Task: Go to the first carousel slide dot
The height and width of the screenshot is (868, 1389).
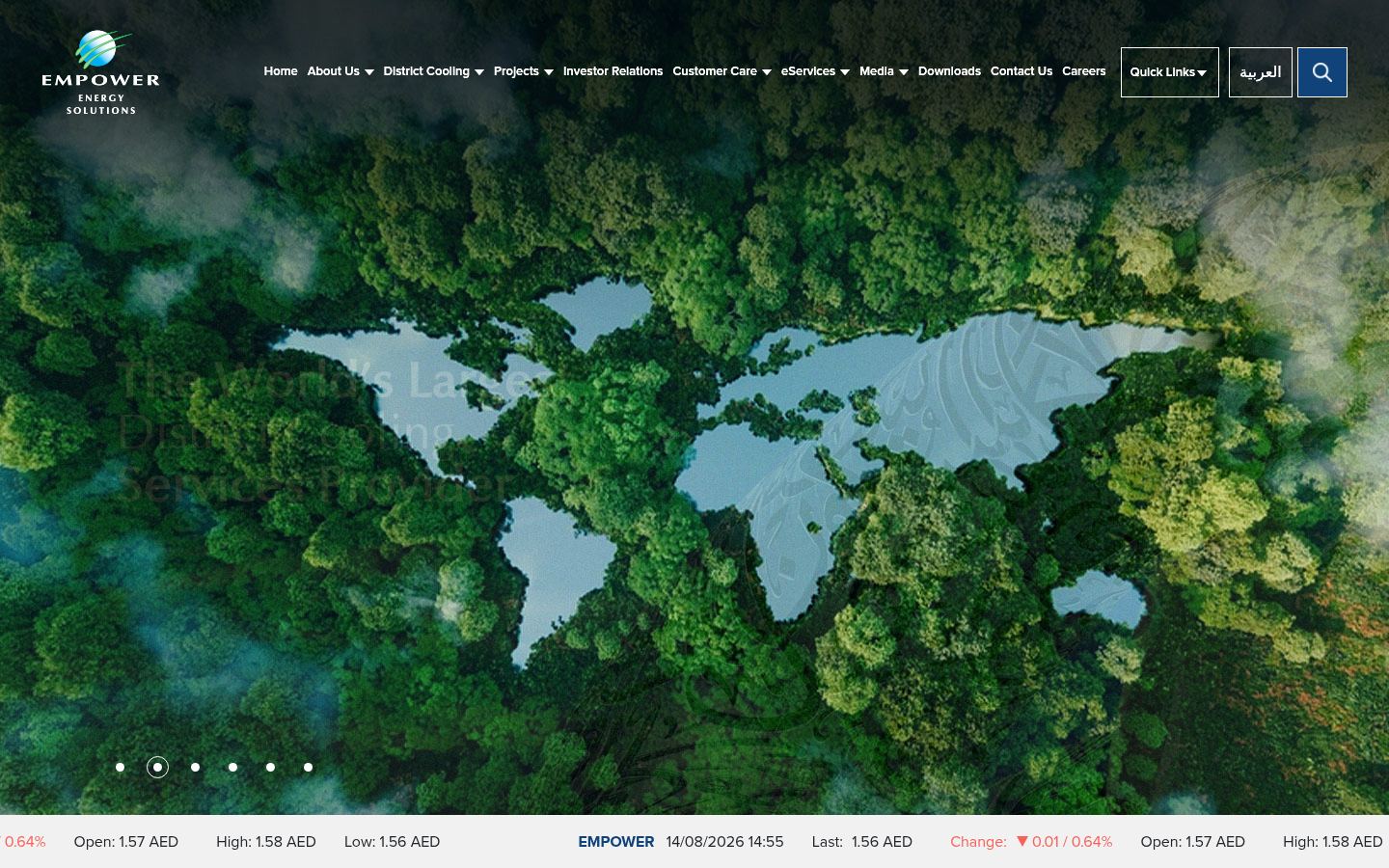Action: pyautogui.click(x=120, y=768)
